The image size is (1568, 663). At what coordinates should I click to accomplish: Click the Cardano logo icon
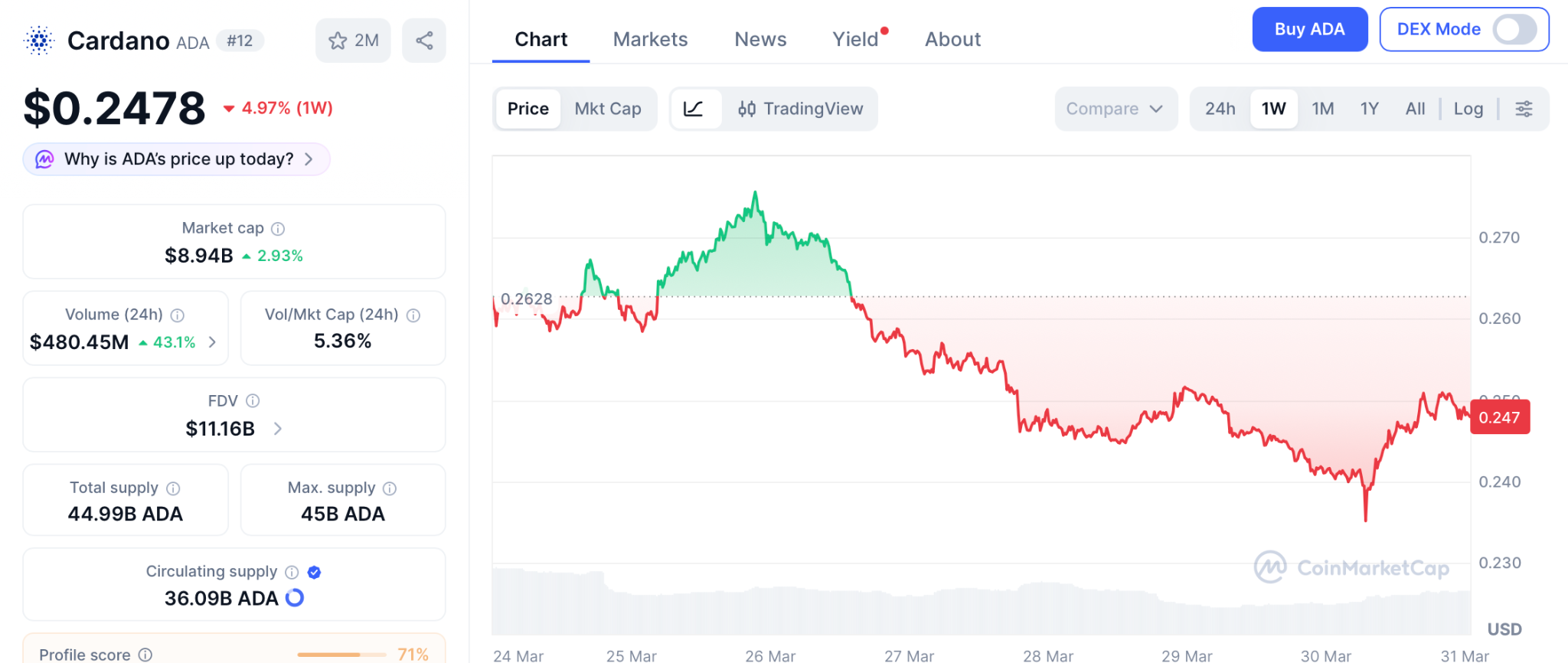[39, 40]
